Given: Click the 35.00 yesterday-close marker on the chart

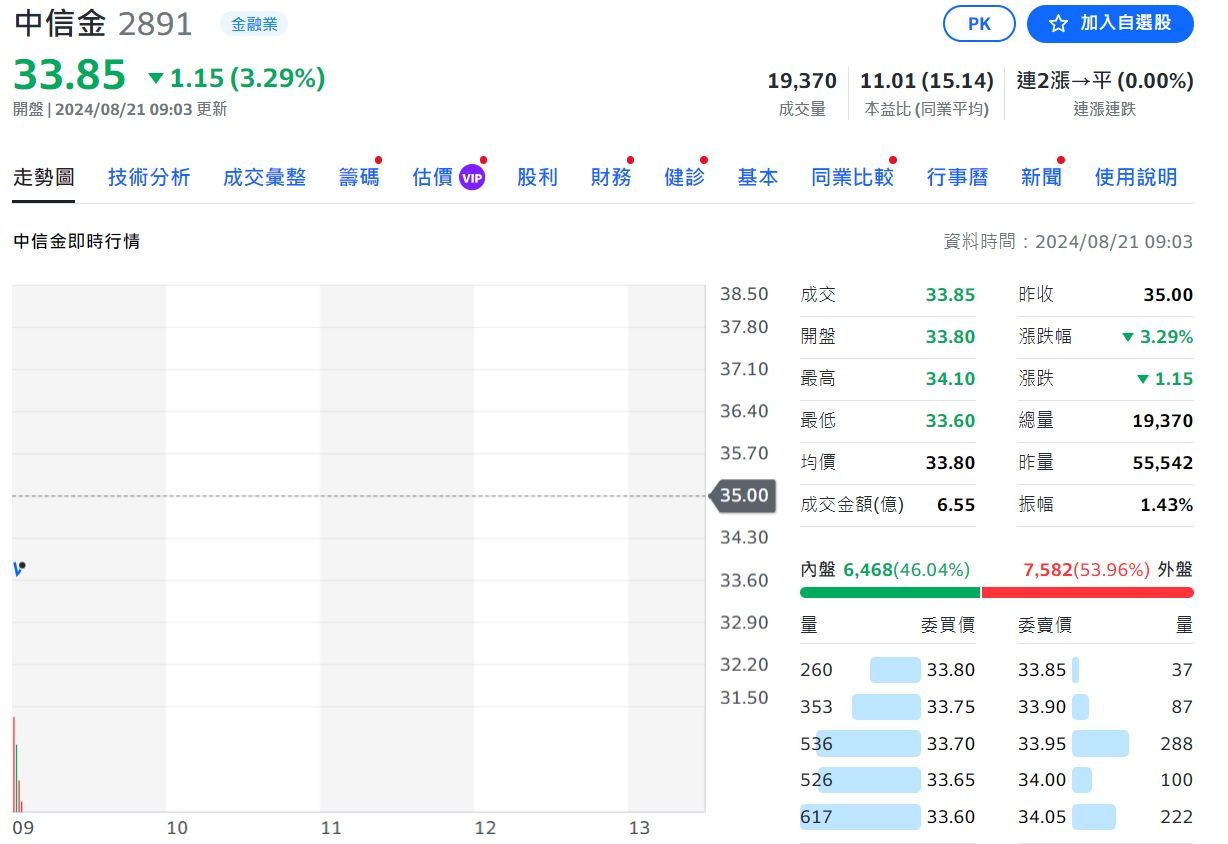Looking at the screenshot, I should pos(743,494).
